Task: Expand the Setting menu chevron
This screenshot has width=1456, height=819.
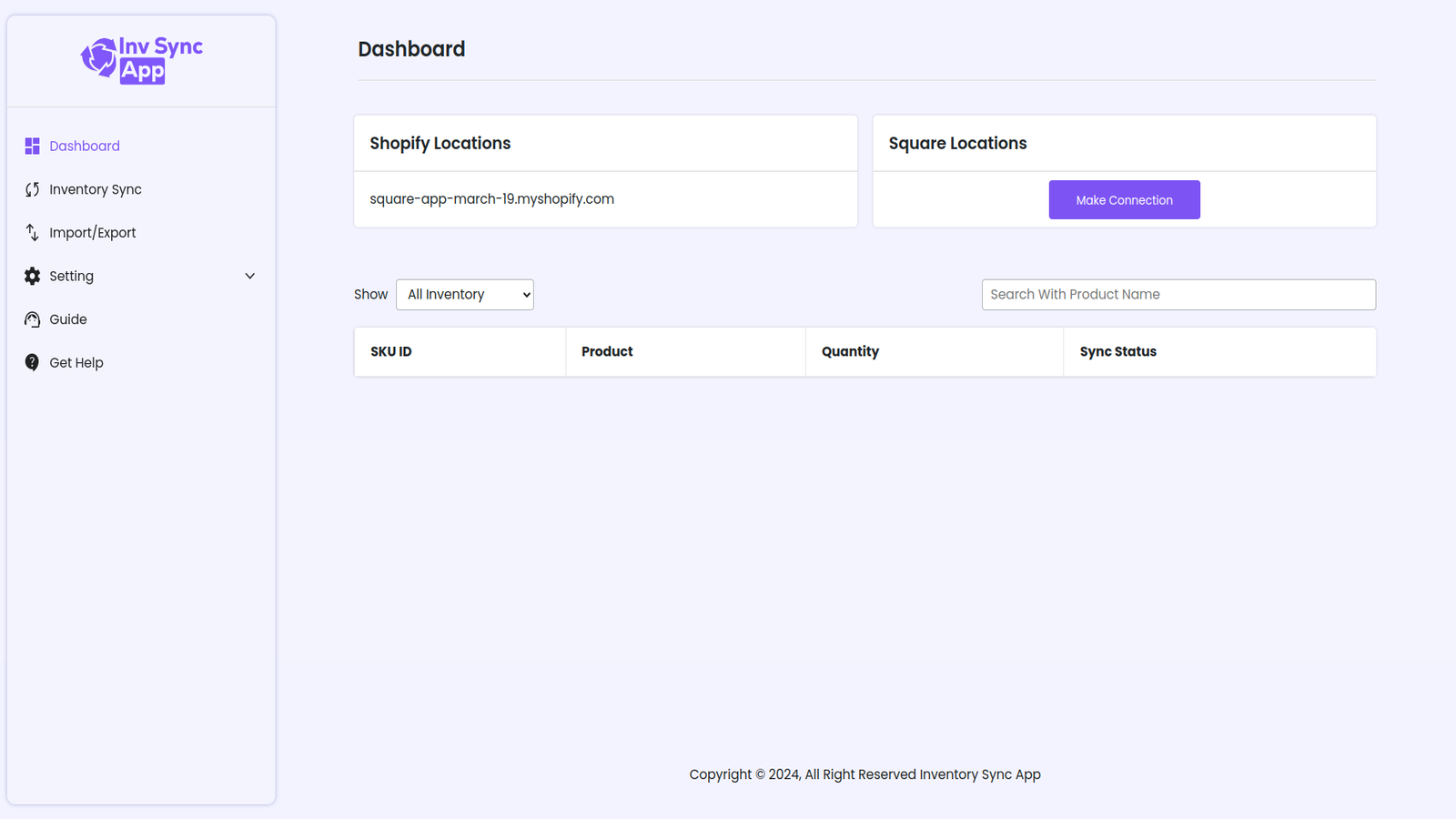Action: click(250, 276)
